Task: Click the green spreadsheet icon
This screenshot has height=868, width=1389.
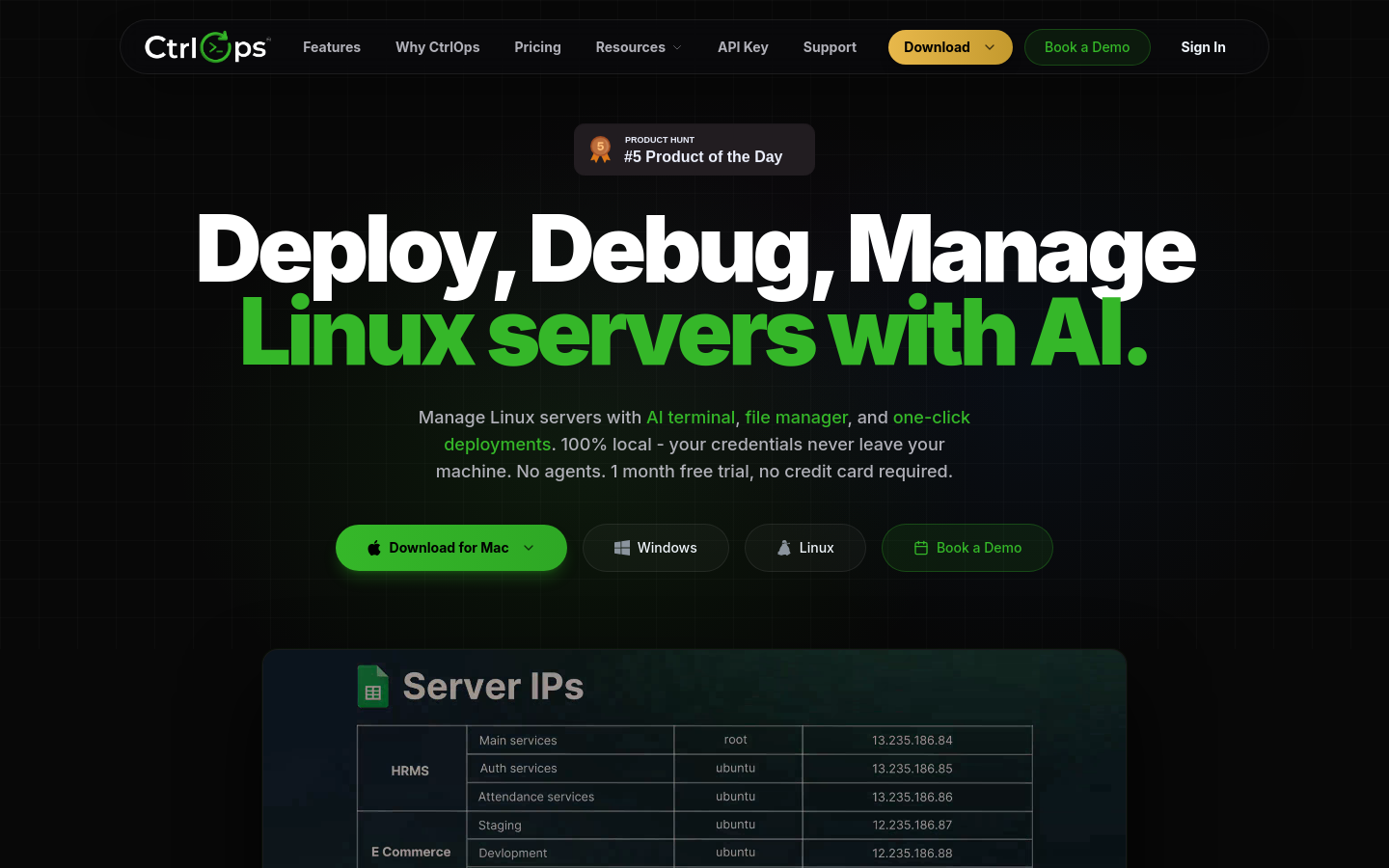Action: point(373,687)
